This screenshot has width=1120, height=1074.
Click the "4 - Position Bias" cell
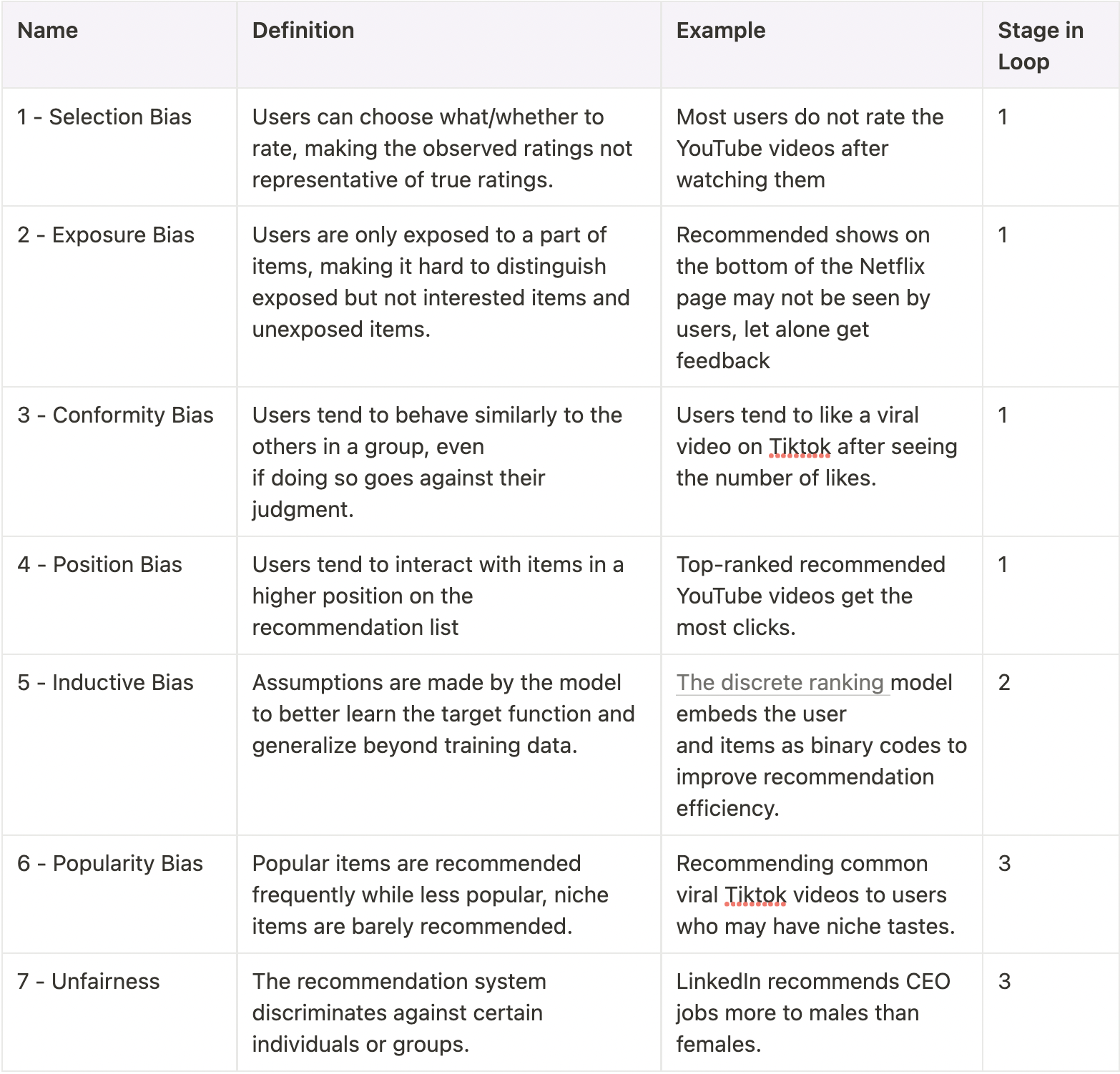(99, 565)
